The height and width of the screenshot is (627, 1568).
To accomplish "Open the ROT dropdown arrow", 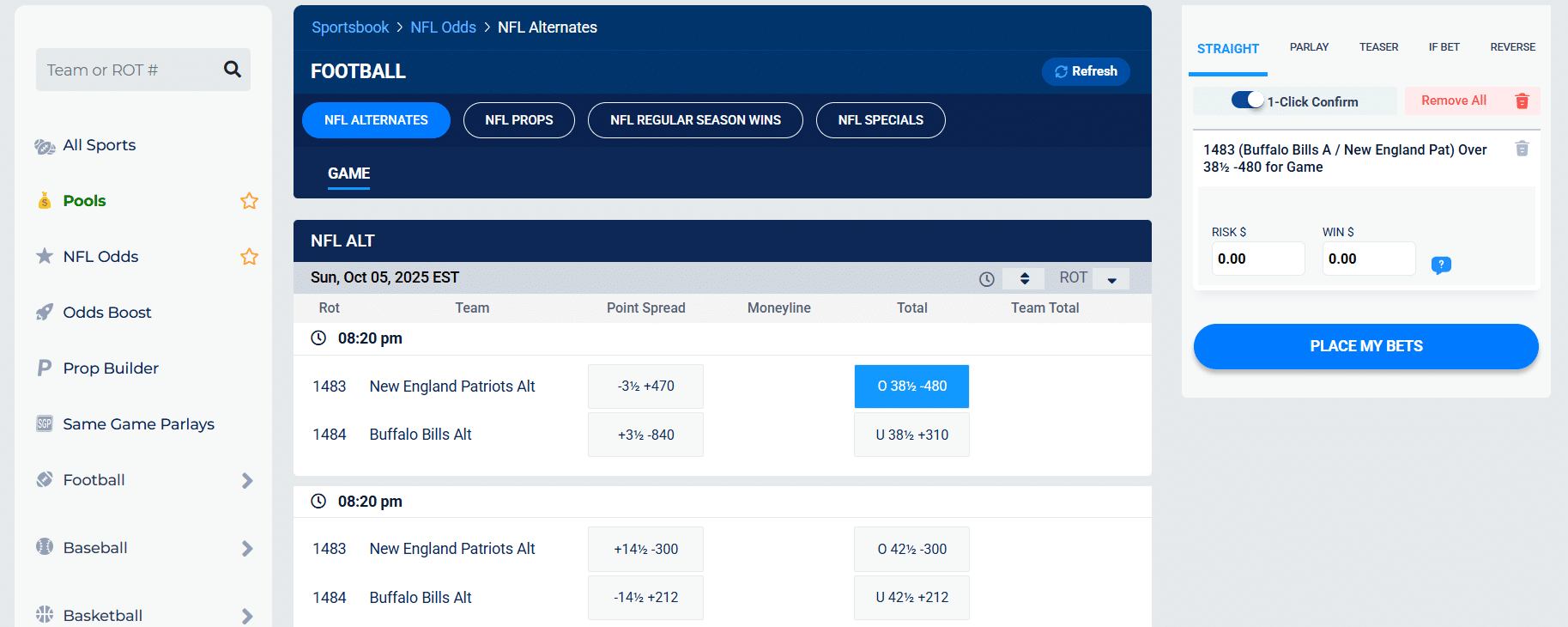I will [1111, 279].
